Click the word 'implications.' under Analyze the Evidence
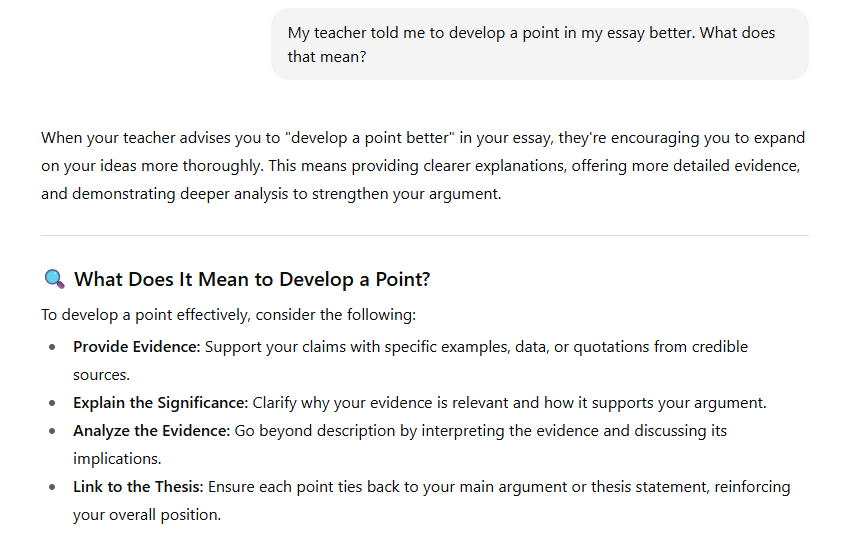Image resolution: width=842 pixels, height=541 pixels. click(x=117, y=459)
